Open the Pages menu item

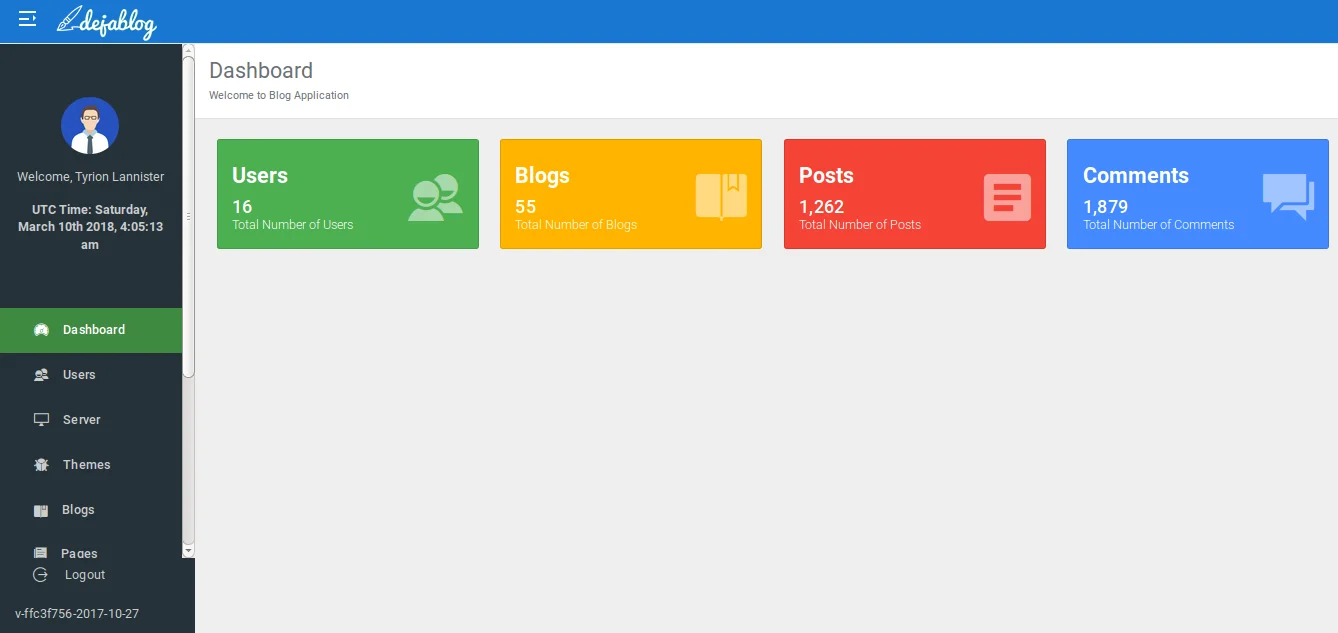[x=79, y=552]
